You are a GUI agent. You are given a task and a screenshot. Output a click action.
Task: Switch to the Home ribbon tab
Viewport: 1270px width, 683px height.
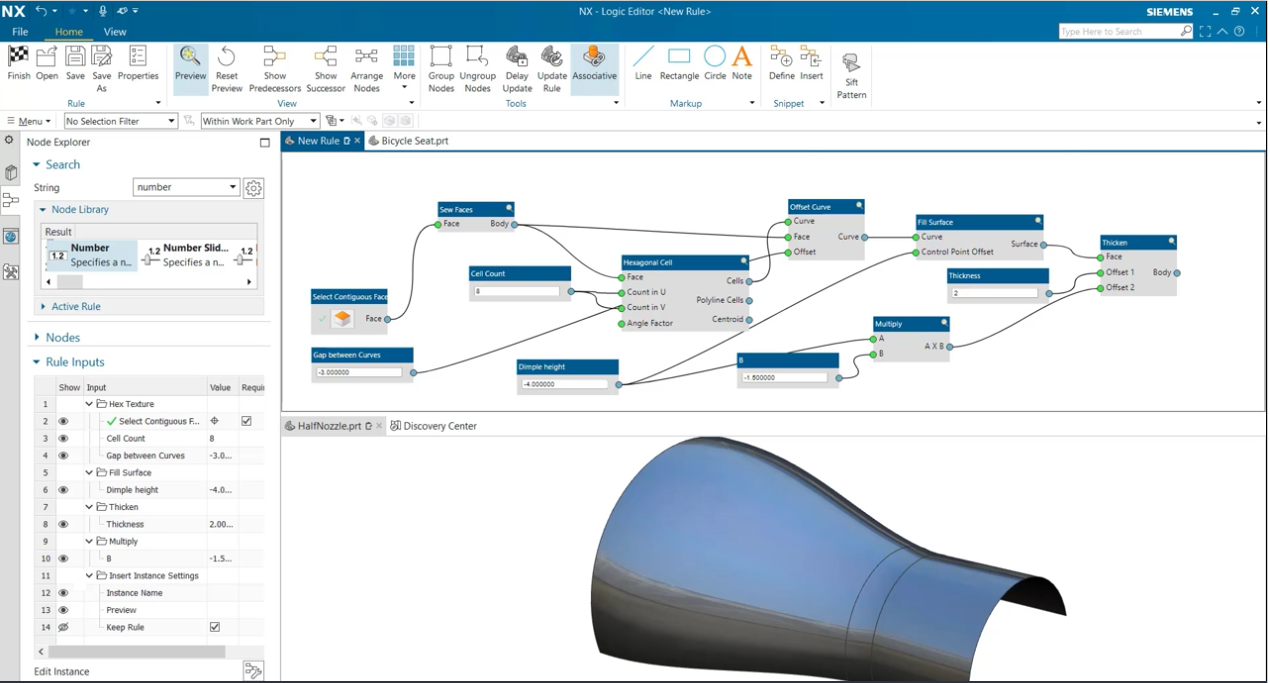(69, 32)
